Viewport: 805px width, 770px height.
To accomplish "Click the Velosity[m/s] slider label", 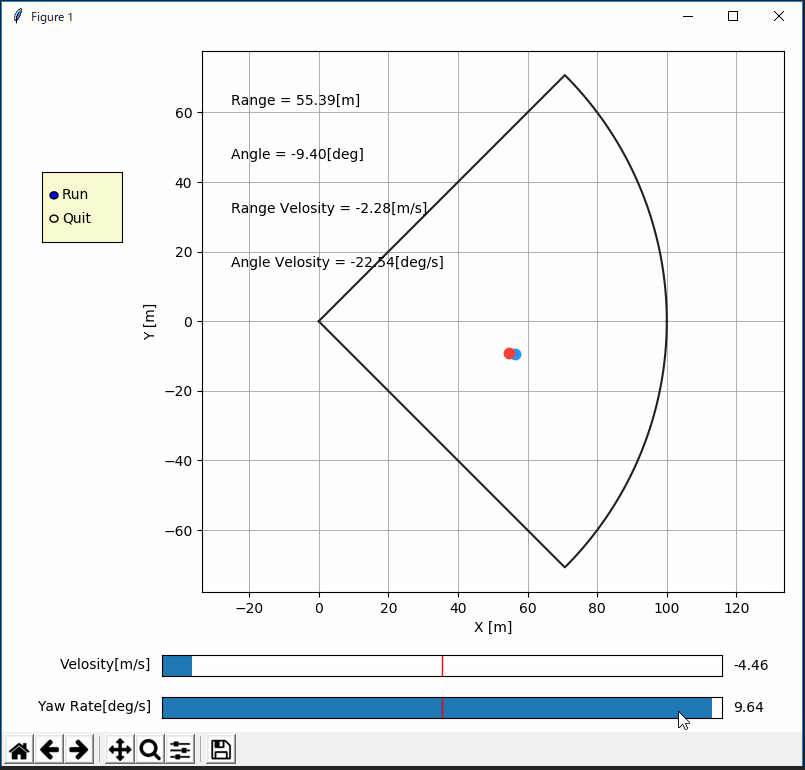I will pyautogui.click(x=105, y=664).
